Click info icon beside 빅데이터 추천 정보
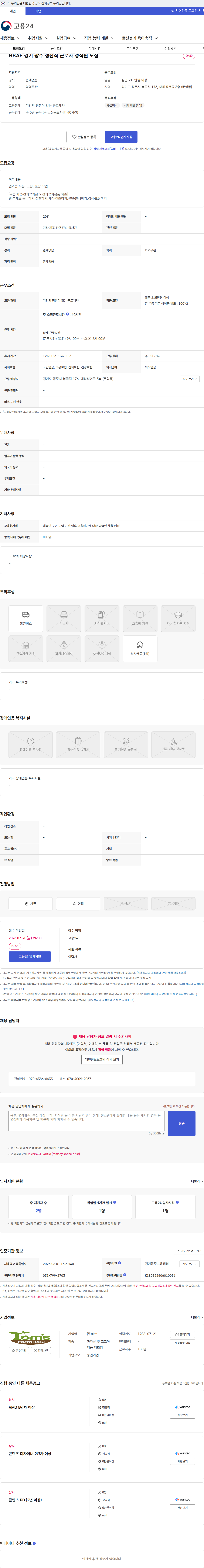The image size is (204, 1568). coord(34,1543)
